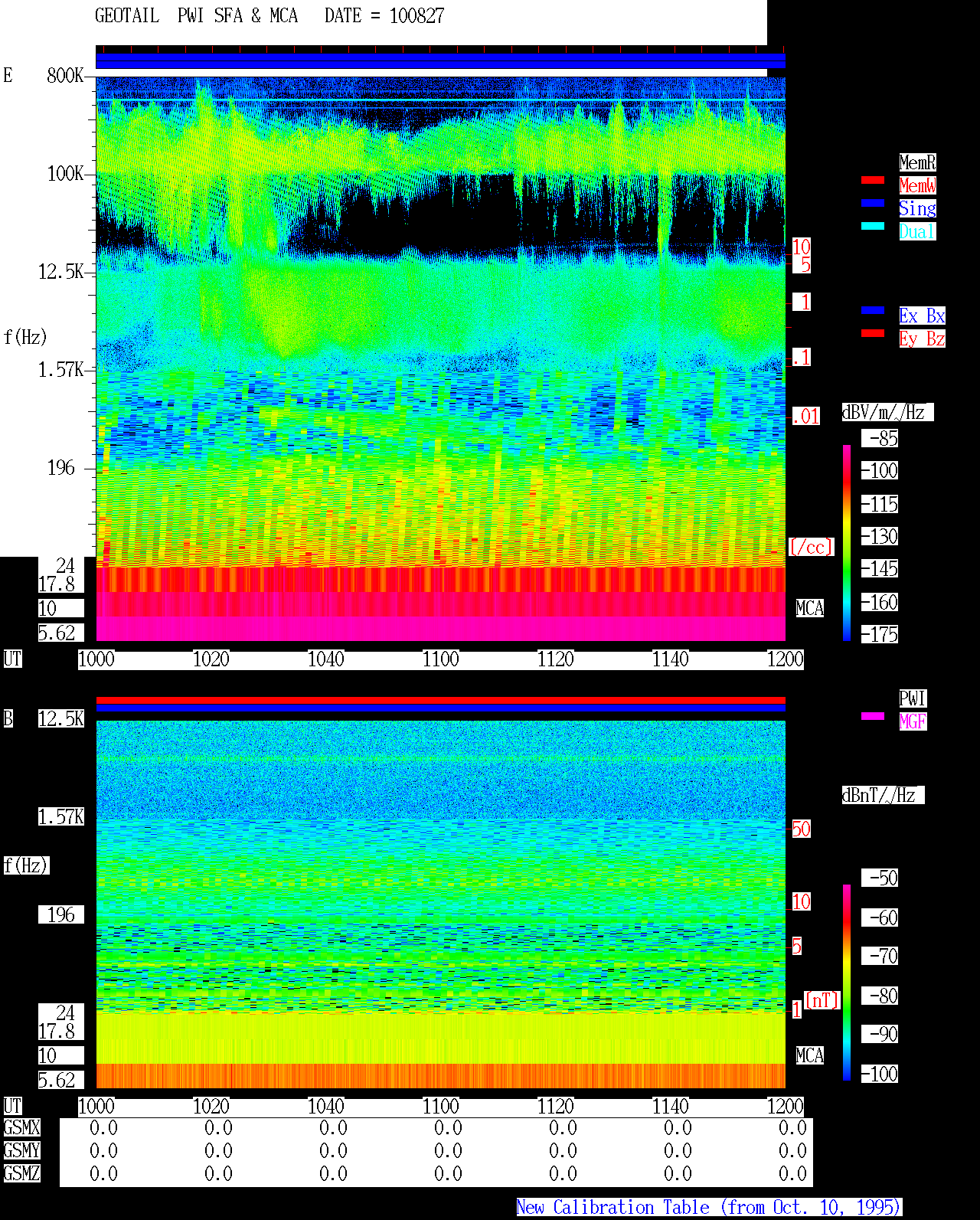Screen dimensions: 980x1220
Task: Click the red swatch beside Ey Bz
Action: [x=873, y=333]
